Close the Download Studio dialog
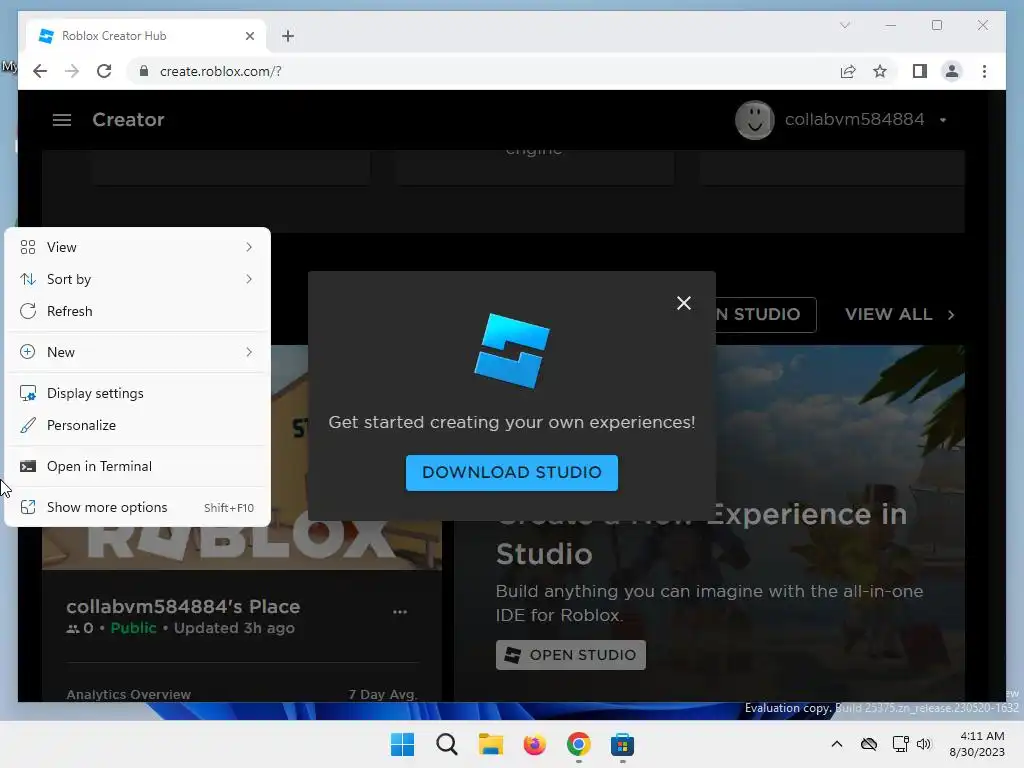Screen dimensions: 1024x768 (684, 303)
